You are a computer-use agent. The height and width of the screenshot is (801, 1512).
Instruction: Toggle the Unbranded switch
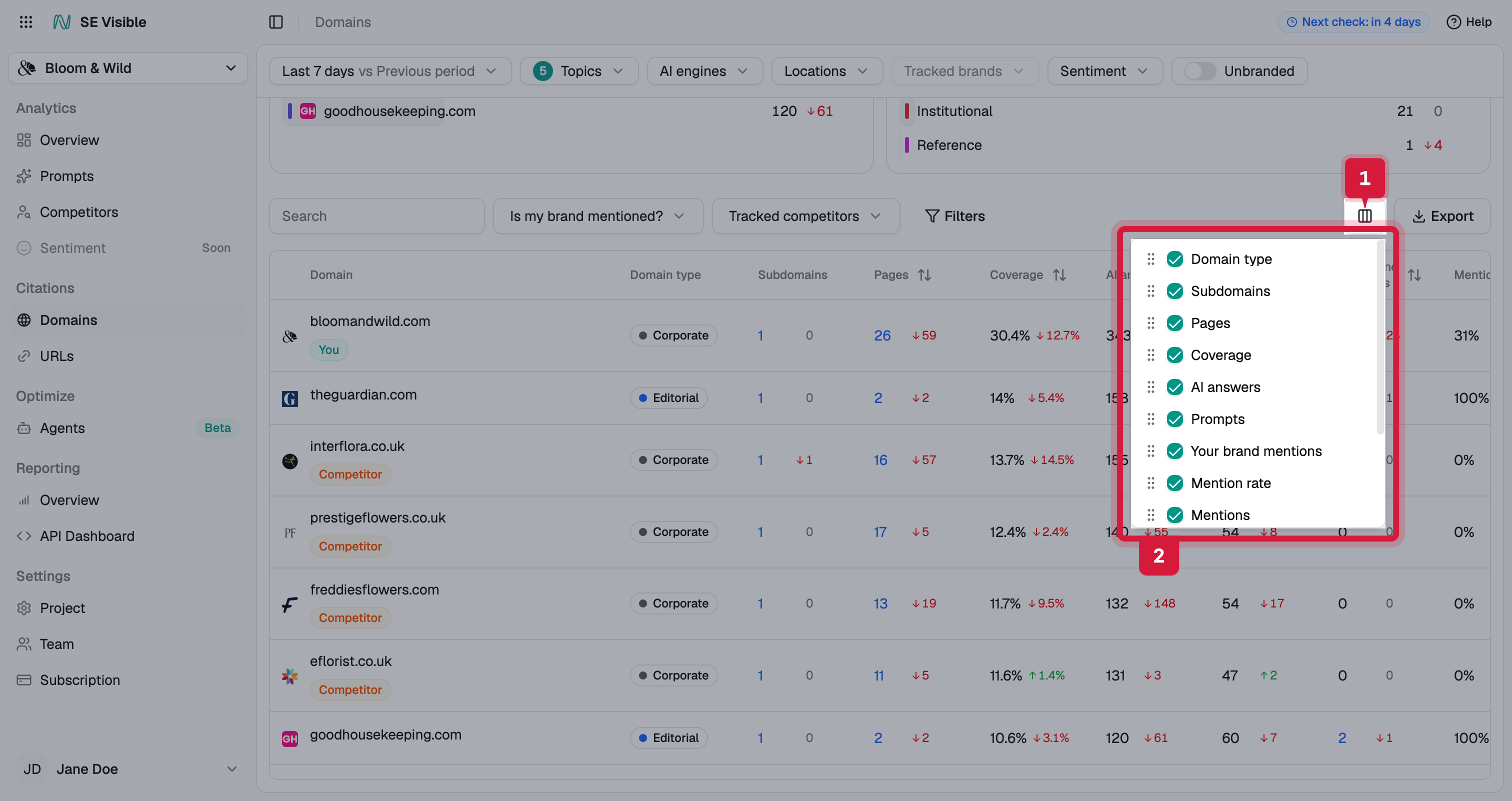pos(1199,71)
